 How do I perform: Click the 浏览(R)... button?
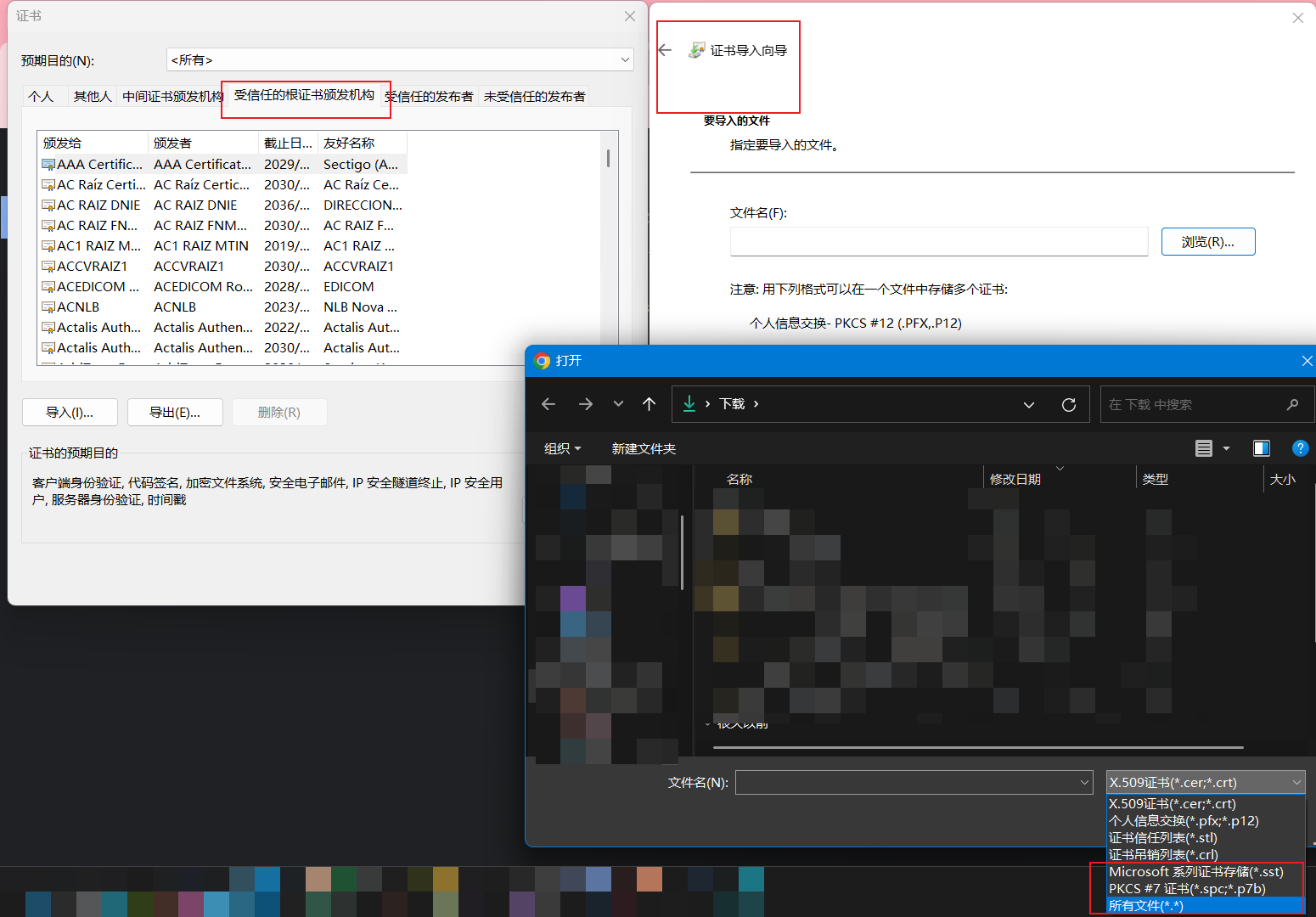tap(1208, 242)
